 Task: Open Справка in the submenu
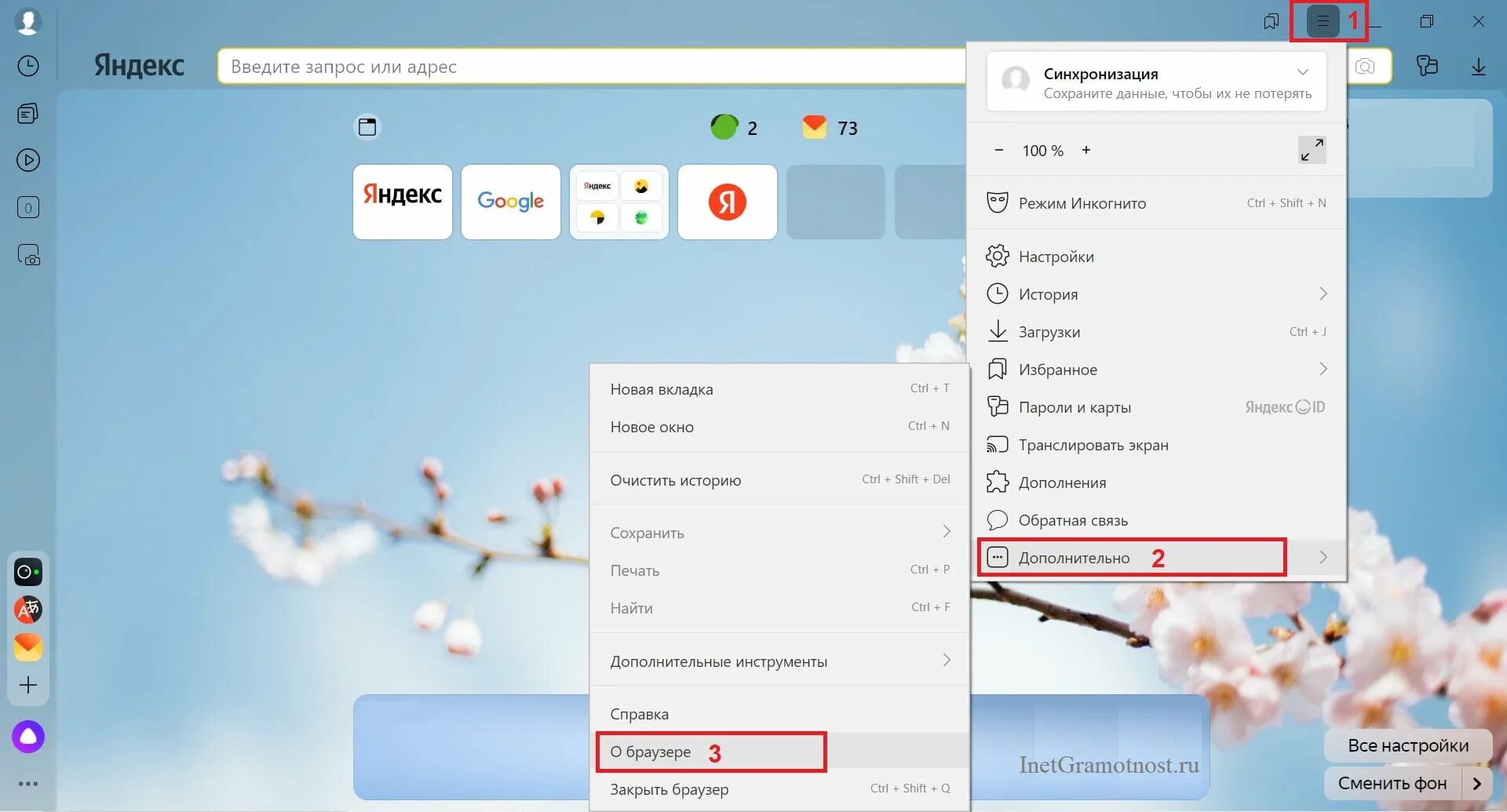779,714
